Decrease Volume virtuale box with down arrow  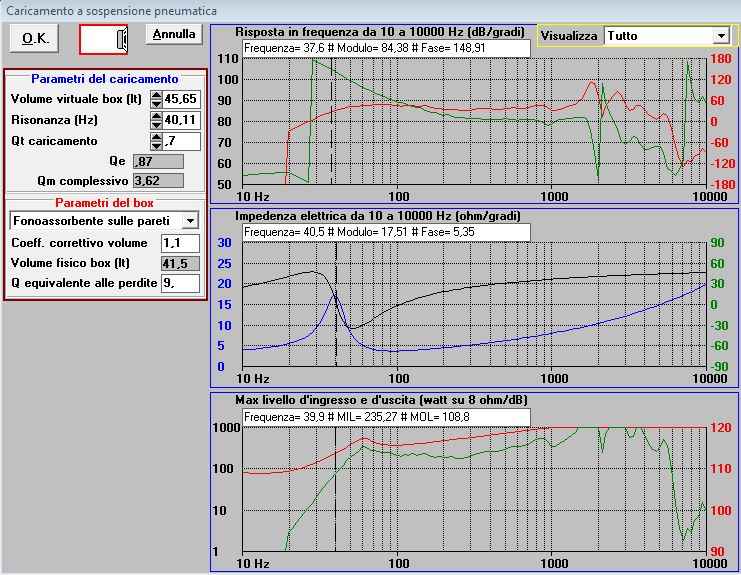pos(156,103)
